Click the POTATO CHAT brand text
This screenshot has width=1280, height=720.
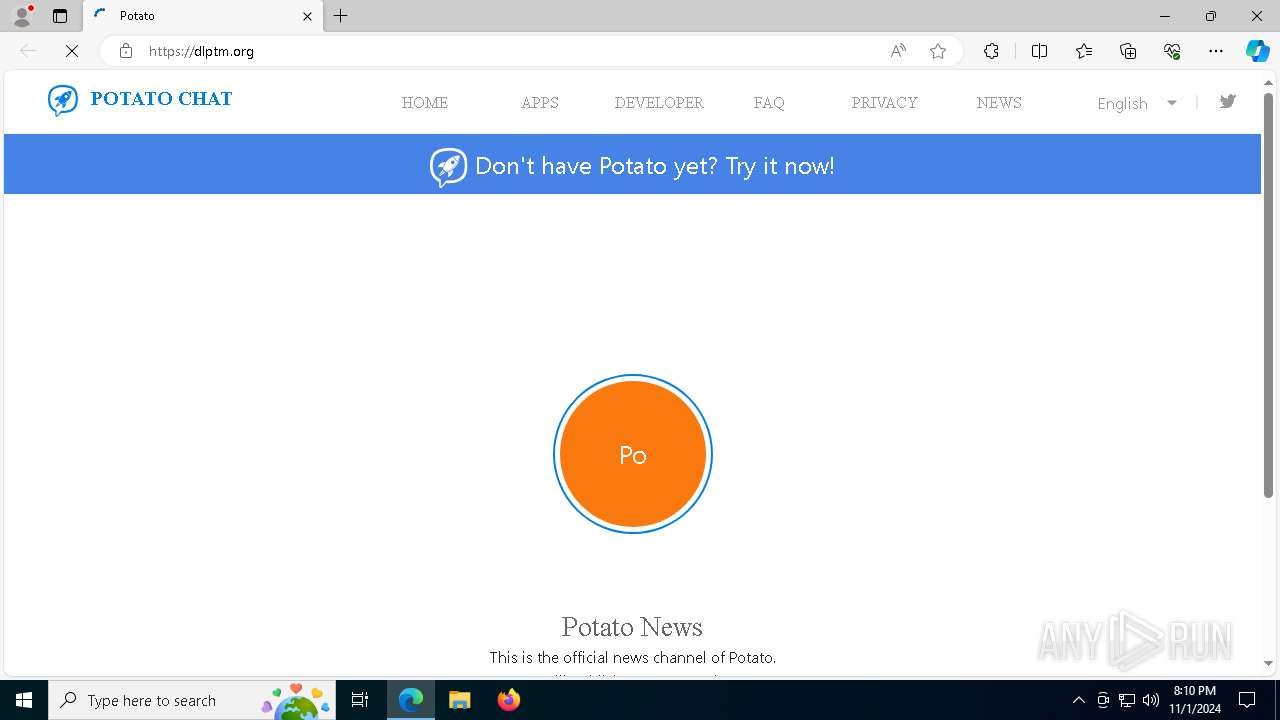pos(161,99)
